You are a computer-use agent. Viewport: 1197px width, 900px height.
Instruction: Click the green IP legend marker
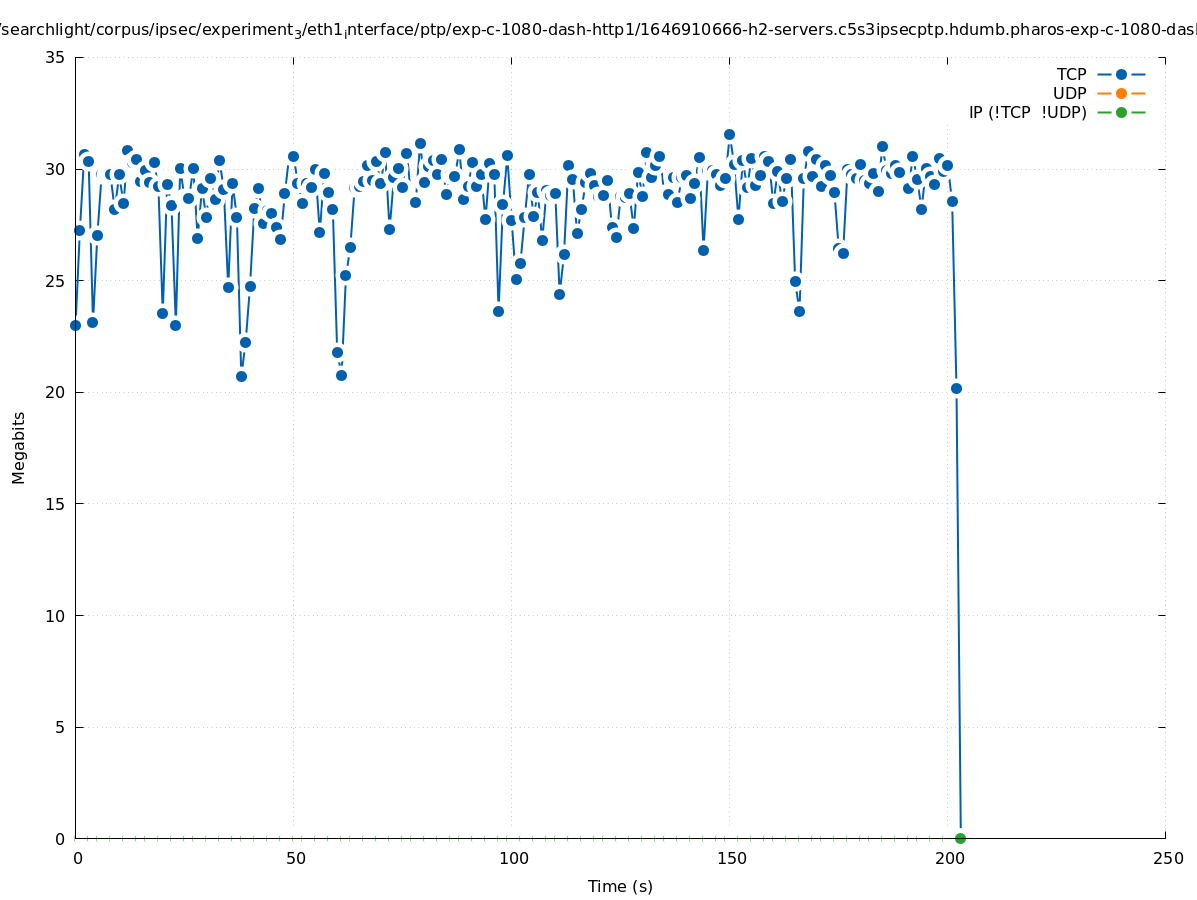tap(1121, 112)
